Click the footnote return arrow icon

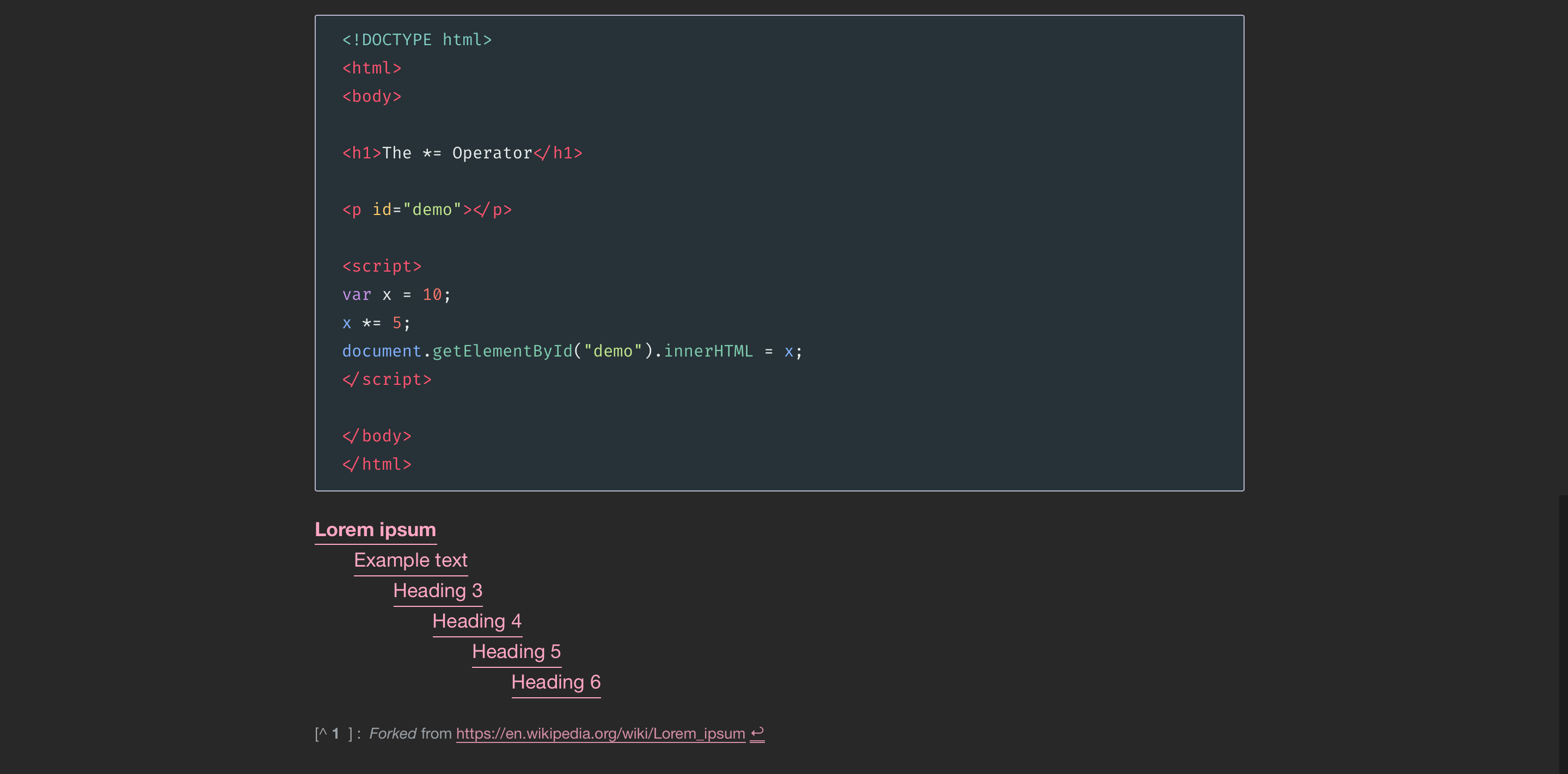(757, 733)
